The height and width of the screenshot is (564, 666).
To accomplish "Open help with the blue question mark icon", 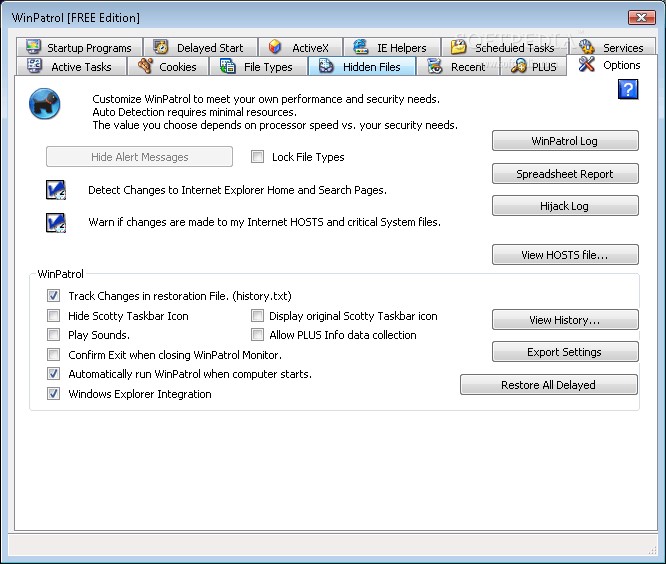I will [628, 90].
